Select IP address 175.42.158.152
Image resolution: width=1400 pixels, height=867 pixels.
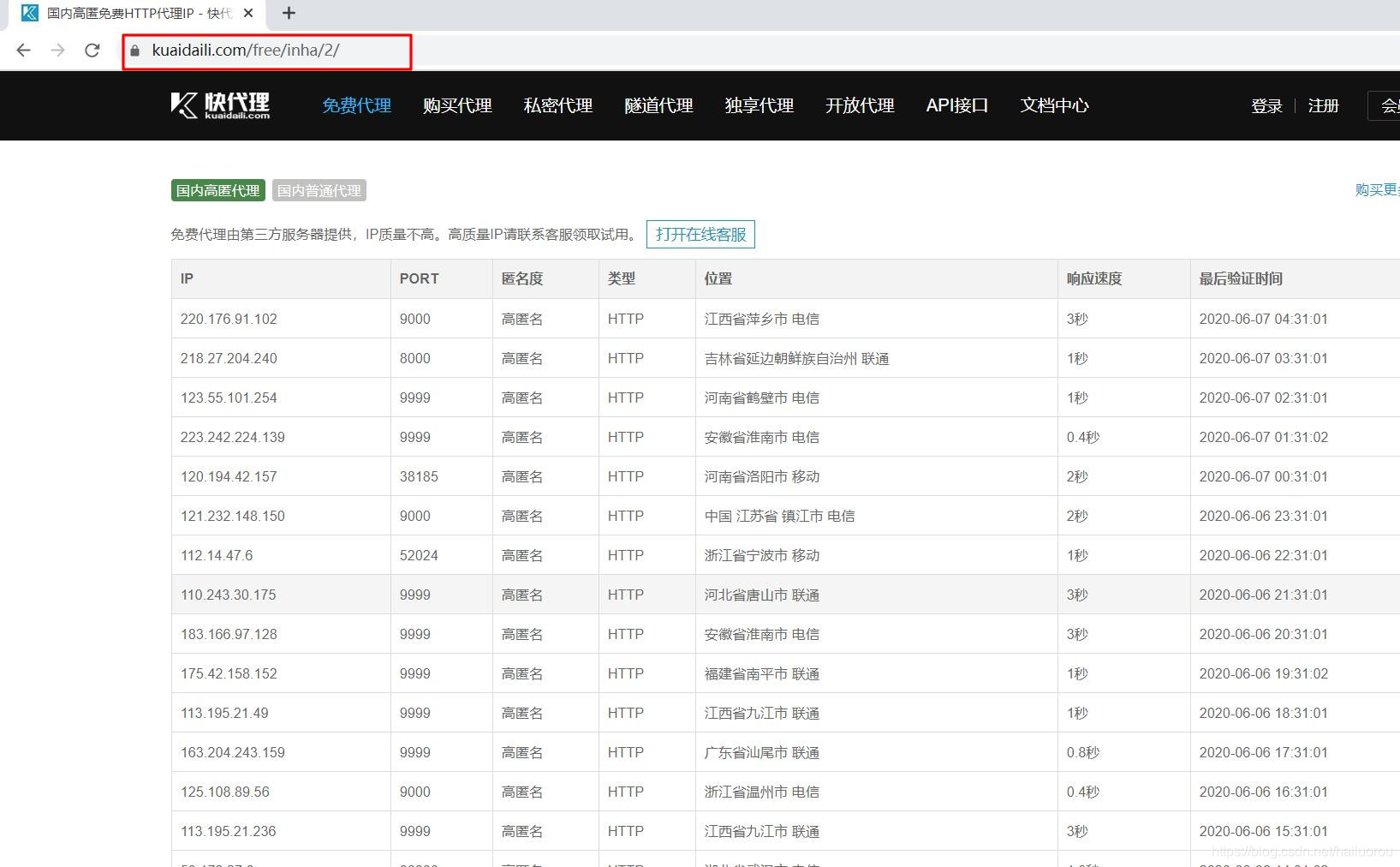tap(229, 673)
